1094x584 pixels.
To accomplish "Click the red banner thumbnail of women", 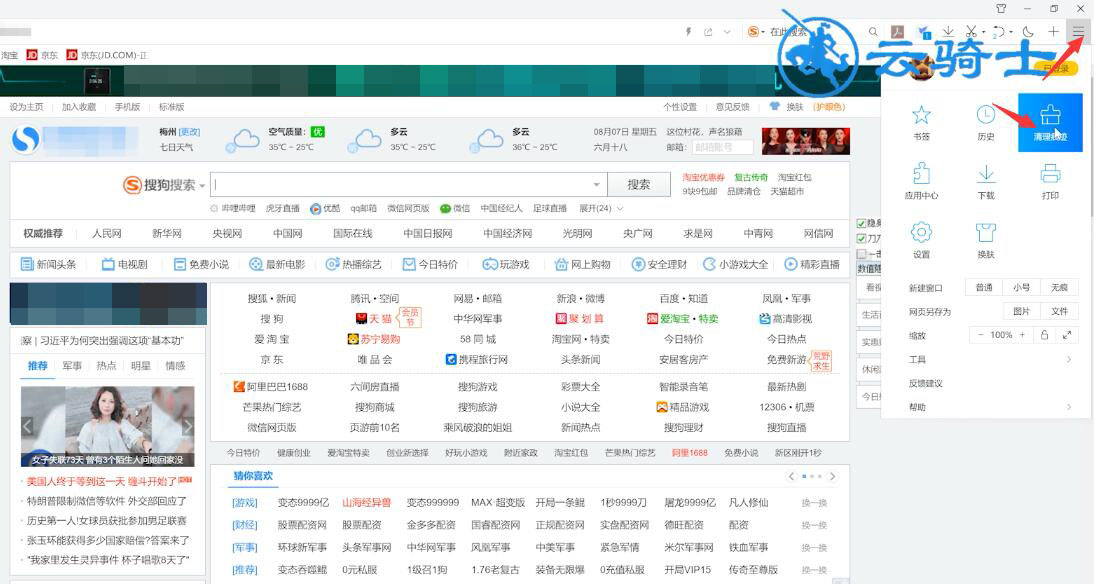I will point(805,141).
